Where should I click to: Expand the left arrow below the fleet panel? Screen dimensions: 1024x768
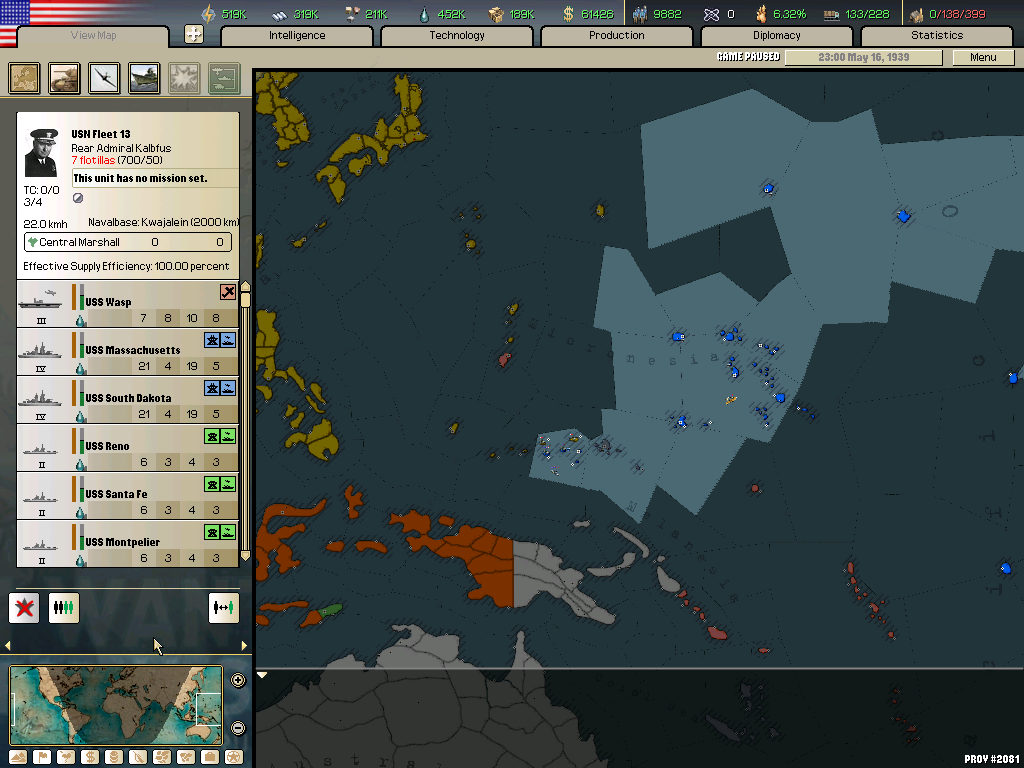[9, 646]
